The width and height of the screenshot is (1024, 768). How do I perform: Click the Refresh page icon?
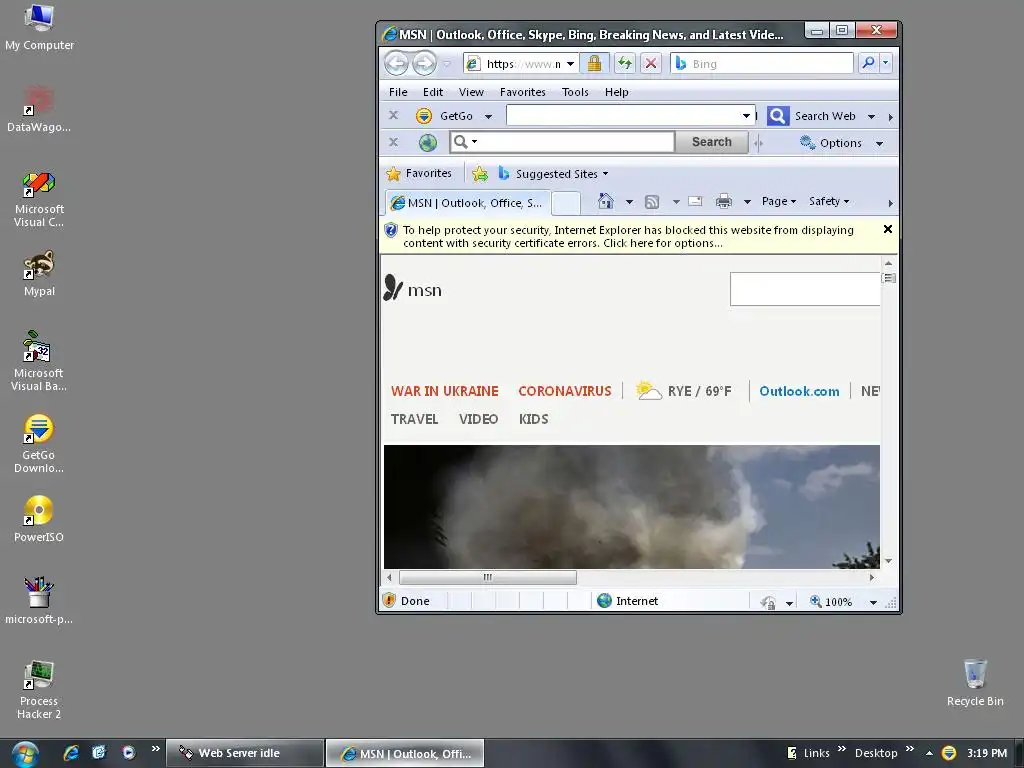click(x=625, y=63)
